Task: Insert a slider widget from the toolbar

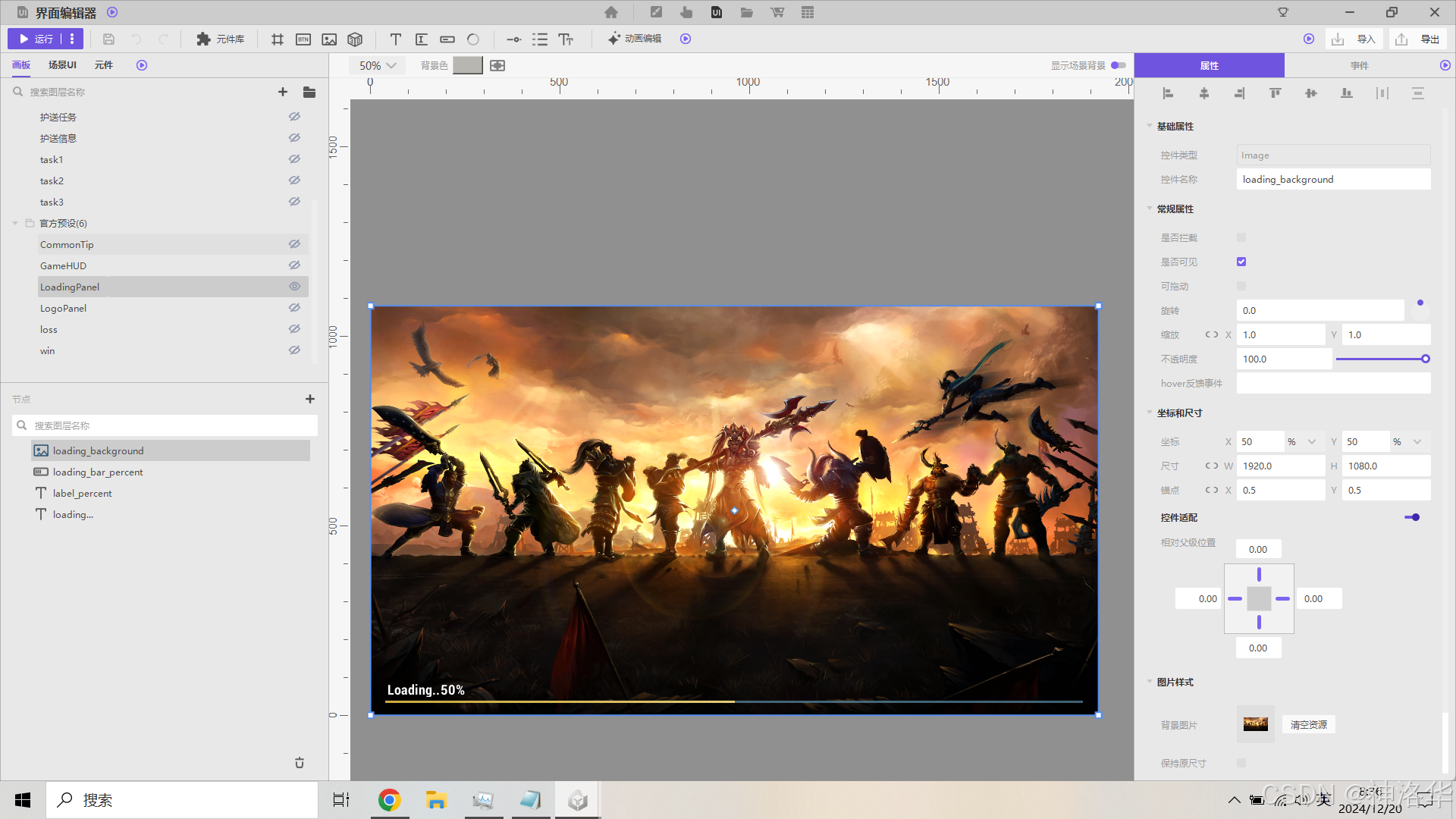Action: tap(513, 39)
